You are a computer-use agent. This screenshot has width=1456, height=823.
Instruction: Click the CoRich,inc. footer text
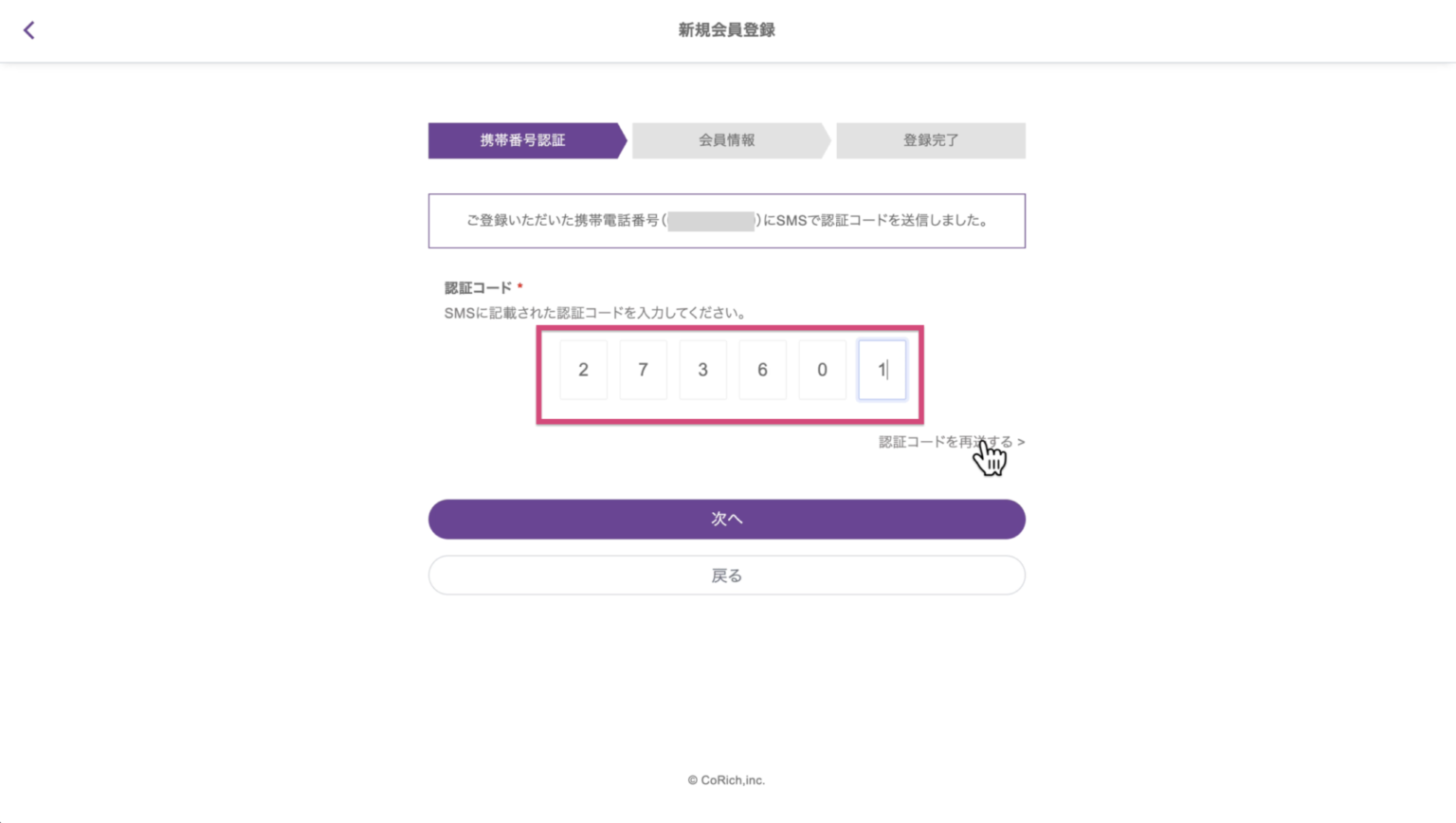[x=726, y=779]
